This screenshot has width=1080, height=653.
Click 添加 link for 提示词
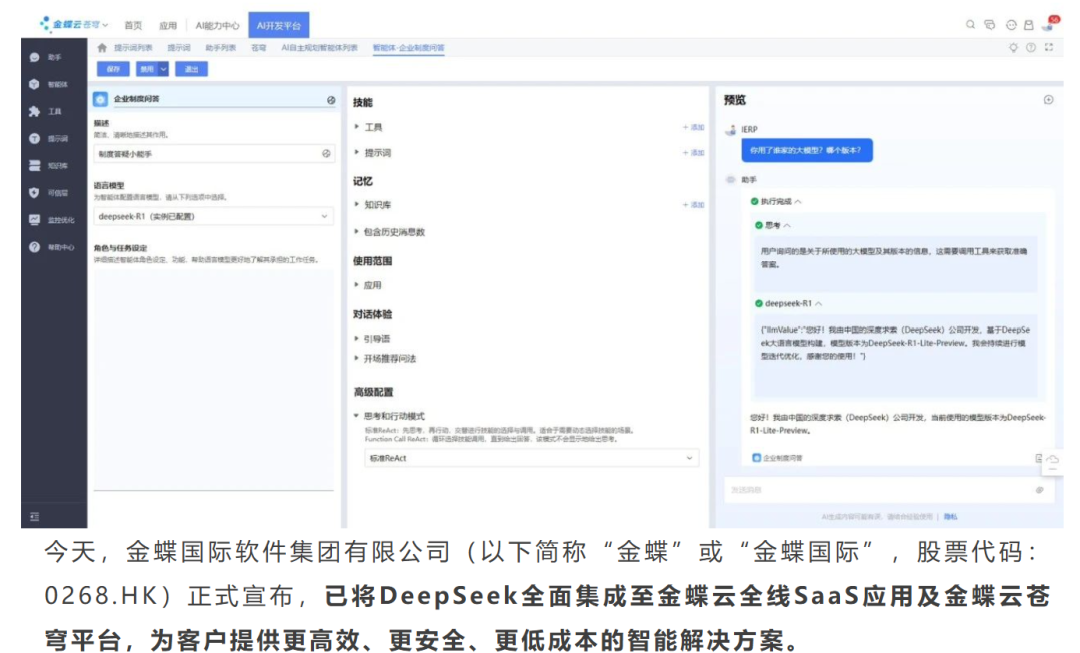tap(694, 153)
